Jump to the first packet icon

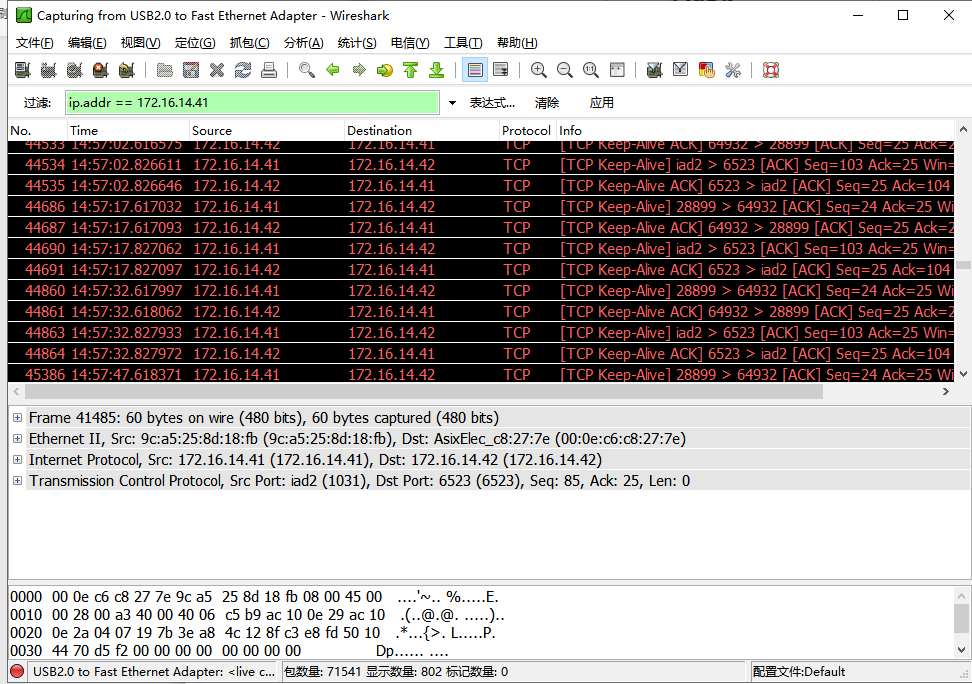click(x=410, y=70)
